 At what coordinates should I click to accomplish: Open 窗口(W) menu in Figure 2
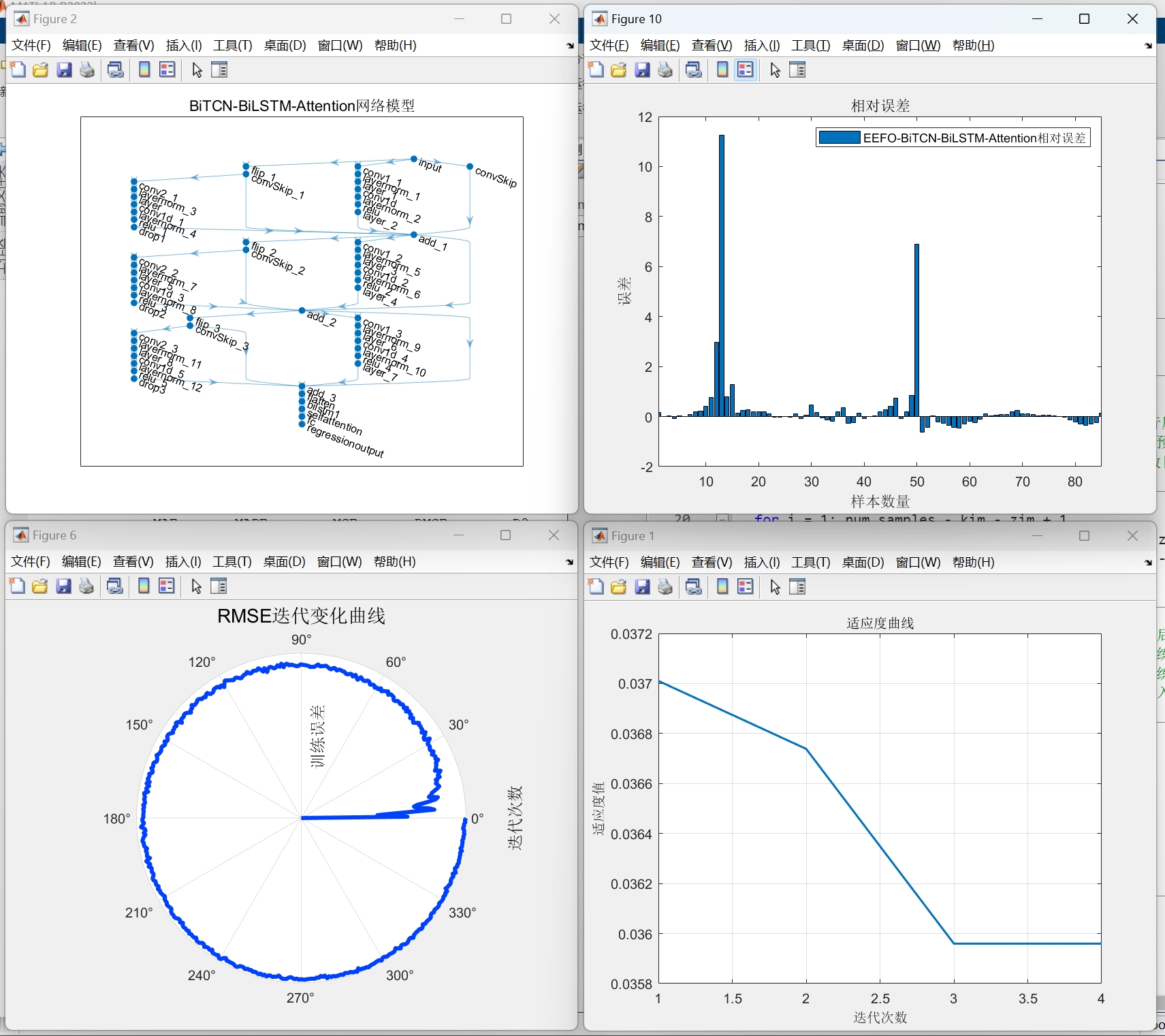tap(340, 46)
